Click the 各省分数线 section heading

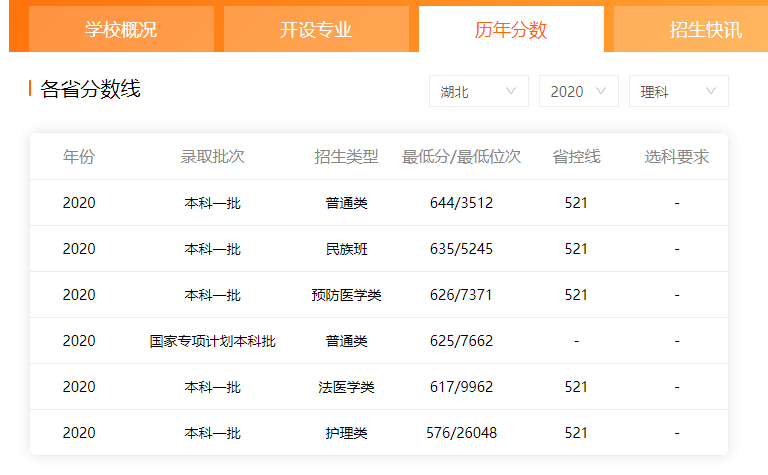(90, 89)
